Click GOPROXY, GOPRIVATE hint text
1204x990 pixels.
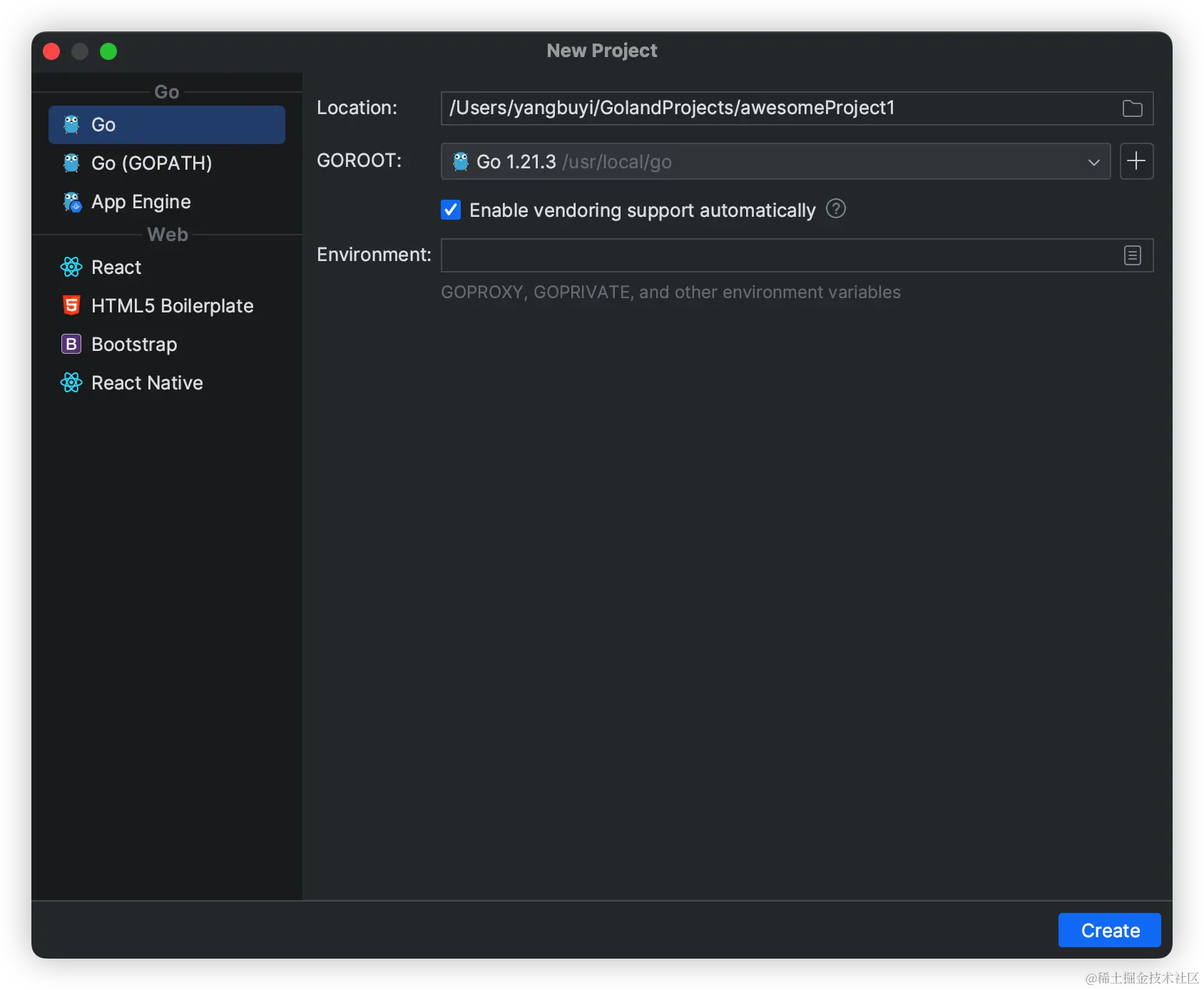point(670,292)
